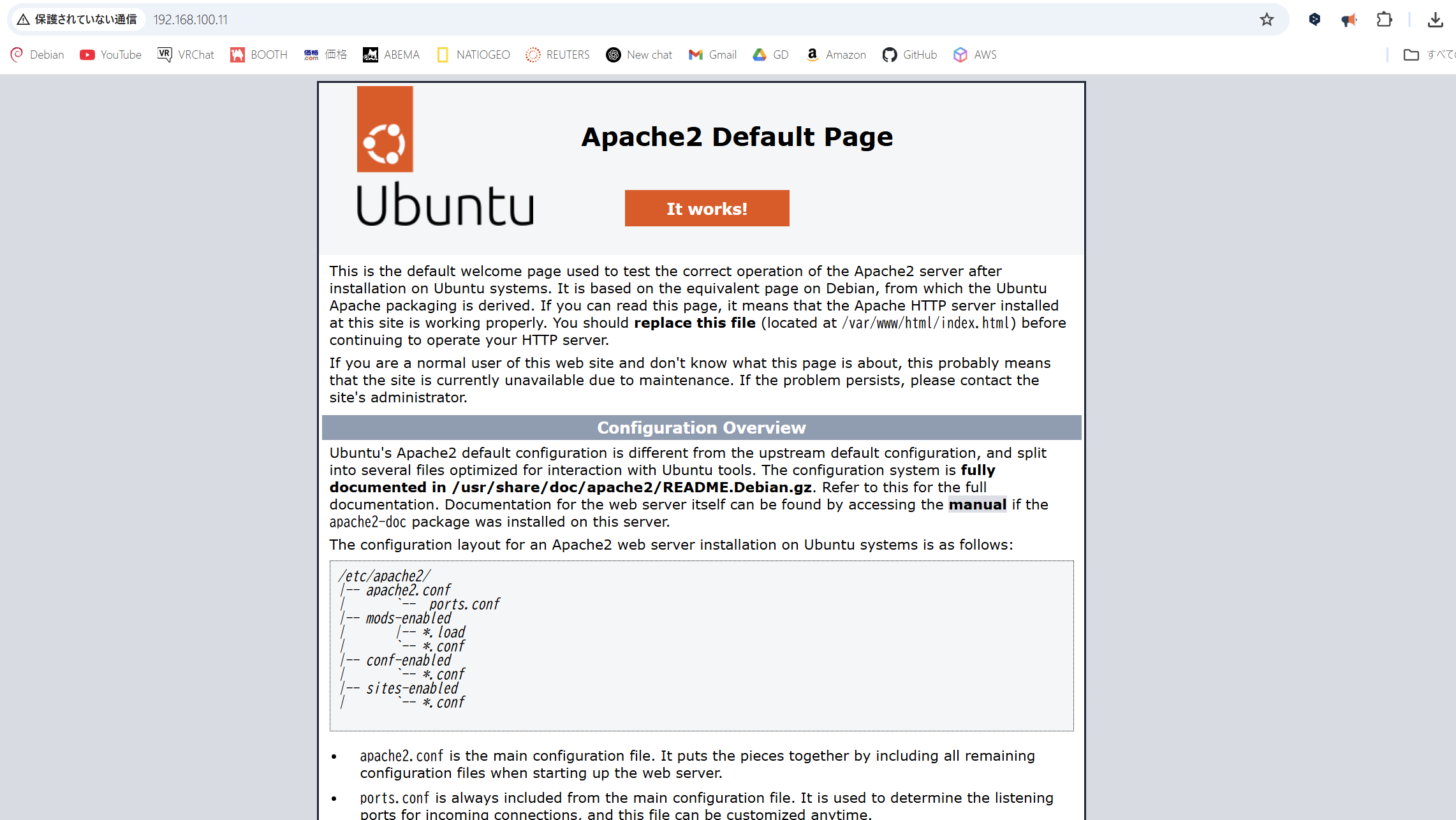Open the GitHub bookmark
This screenshot has width=1456, height=820.
(909, 55)
